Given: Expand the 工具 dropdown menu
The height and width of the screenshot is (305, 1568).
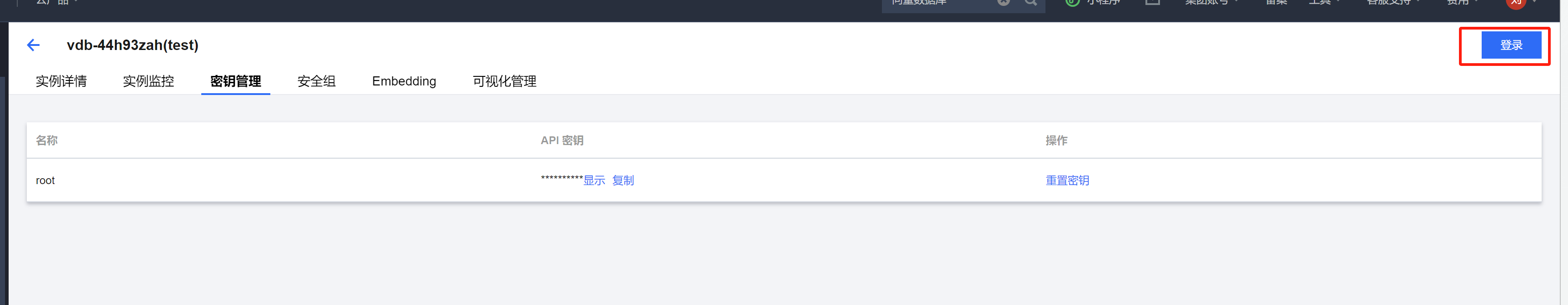Looking at the screenshot, I should tap(1324, 2).
